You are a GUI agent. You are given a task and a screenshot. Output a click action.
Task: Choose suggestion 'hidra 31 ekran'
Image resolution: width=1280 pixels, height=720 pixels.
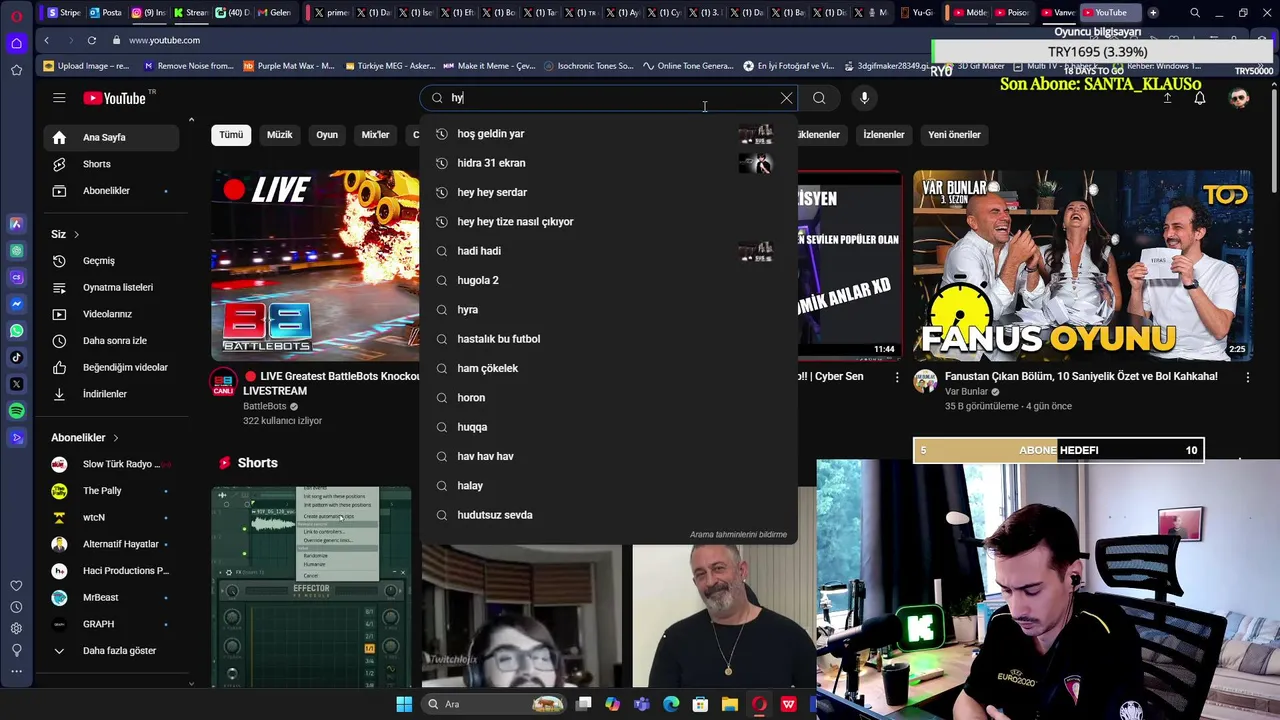tap(608, 163)
